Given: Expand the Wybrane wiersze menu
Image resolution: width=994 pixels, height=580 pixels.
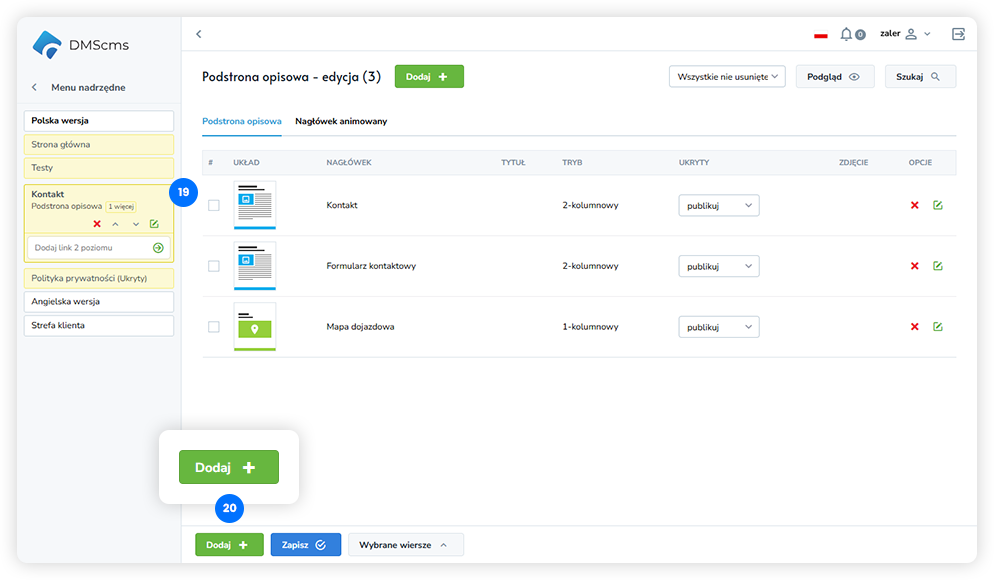Looking at the screenshot, I should coord(405,545).
